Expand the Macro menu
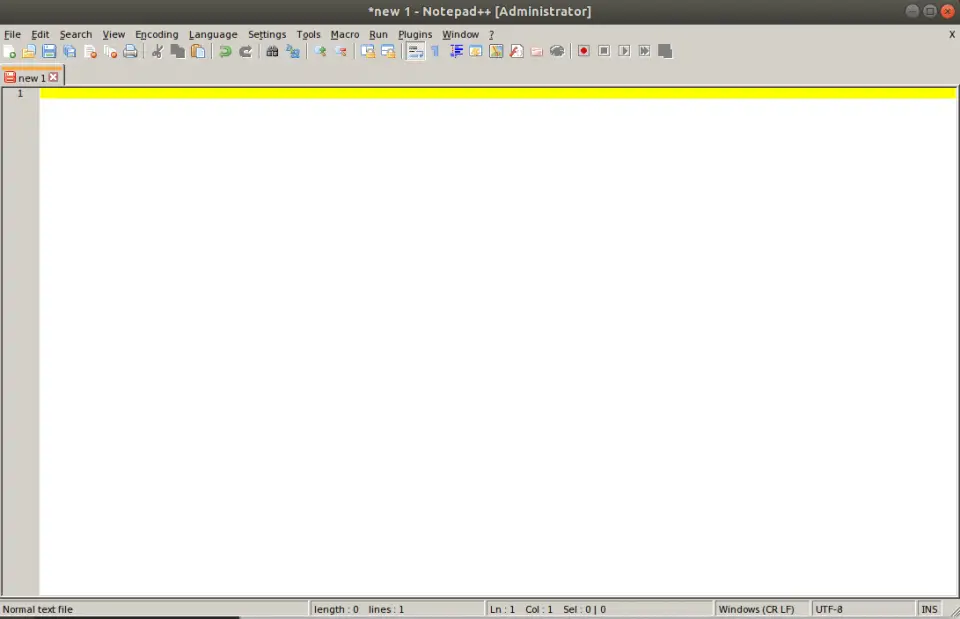This screenshot has height=619, width=960. click(344, 34)
